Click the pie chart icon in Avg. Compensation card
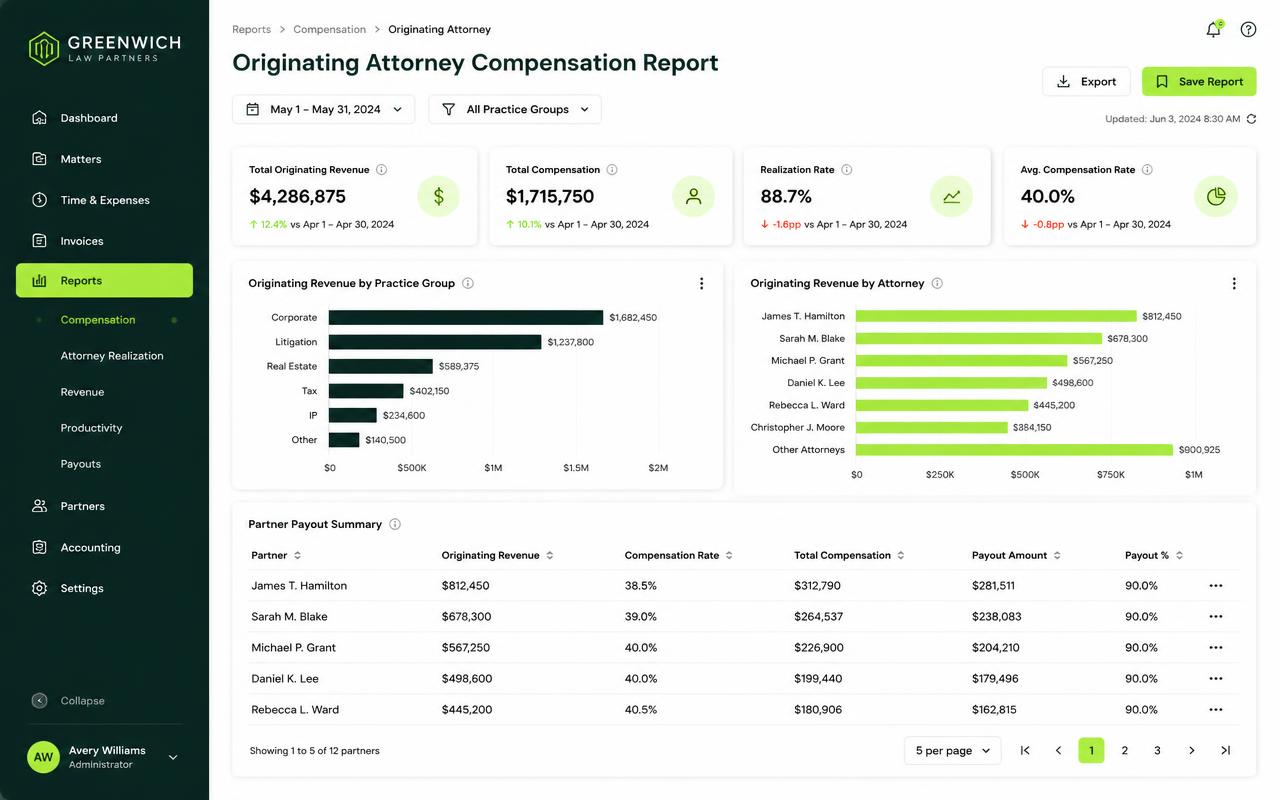Viewport: 1280px width, 800px height. click(1216, 197)
